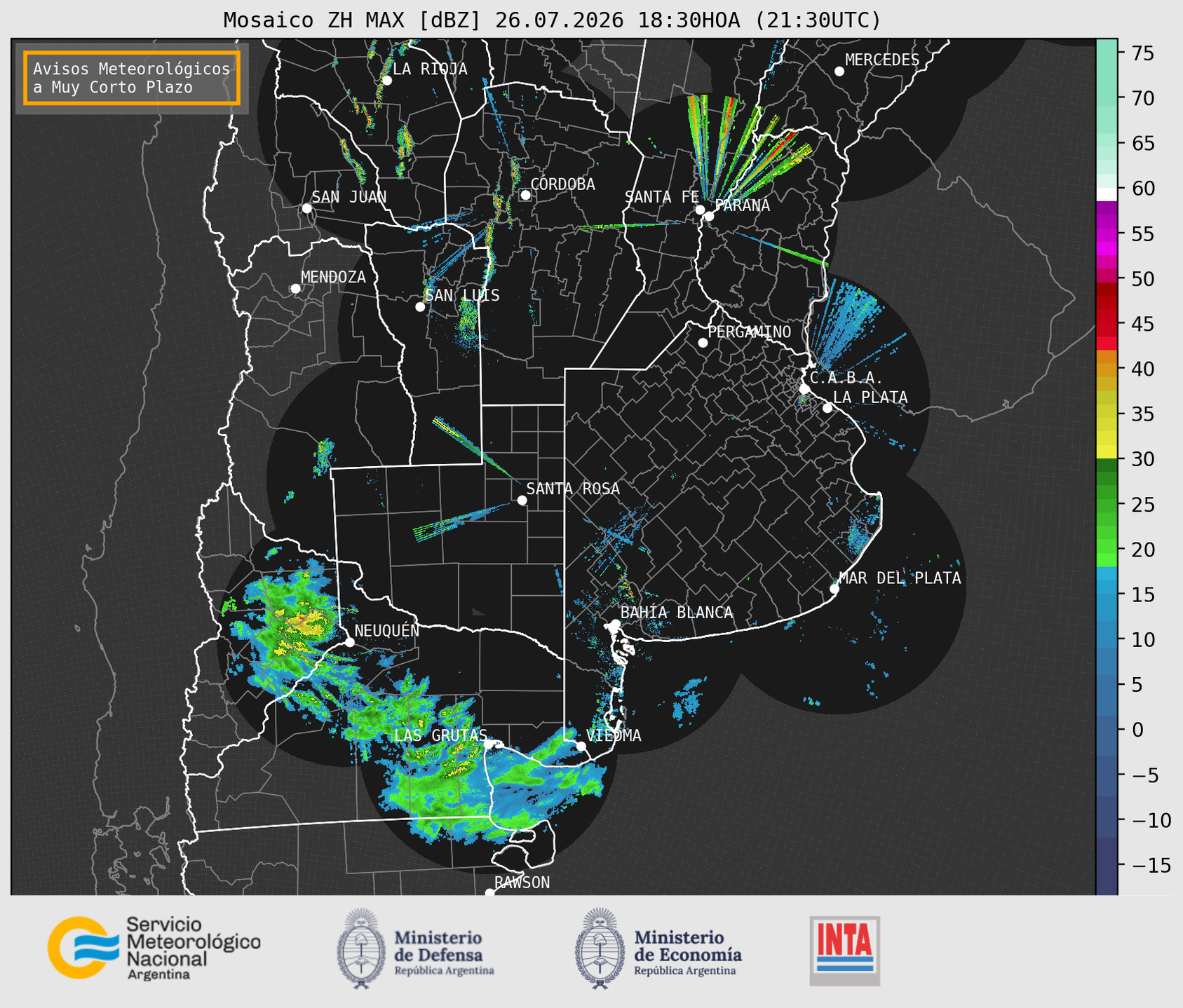Click the 60 dBZ white color on the scale

[1107, 193]
